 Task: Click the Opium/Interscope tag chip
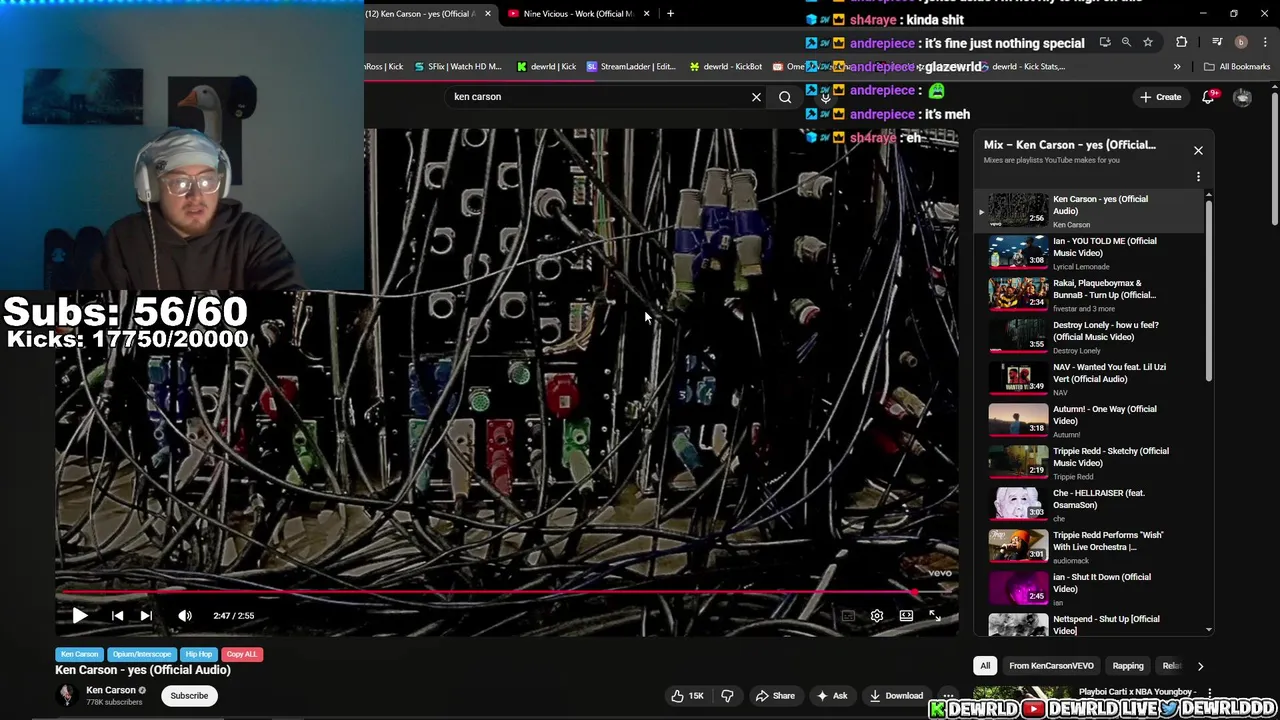pyautogui.click(x=142, y=654)
